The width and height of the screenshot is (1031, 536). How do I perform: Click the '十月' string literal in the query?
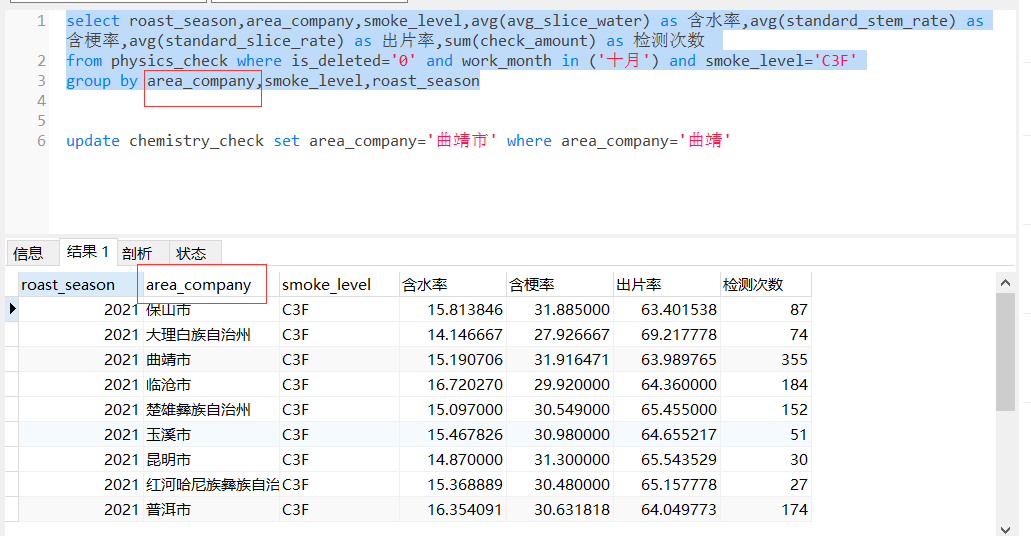623,61
